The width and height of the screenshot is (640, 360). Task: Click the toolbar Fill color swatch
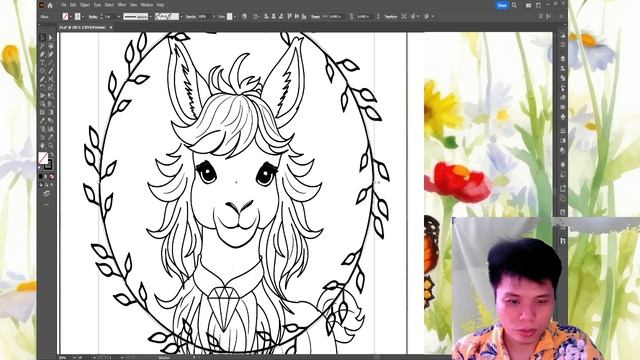coord(43,158)
